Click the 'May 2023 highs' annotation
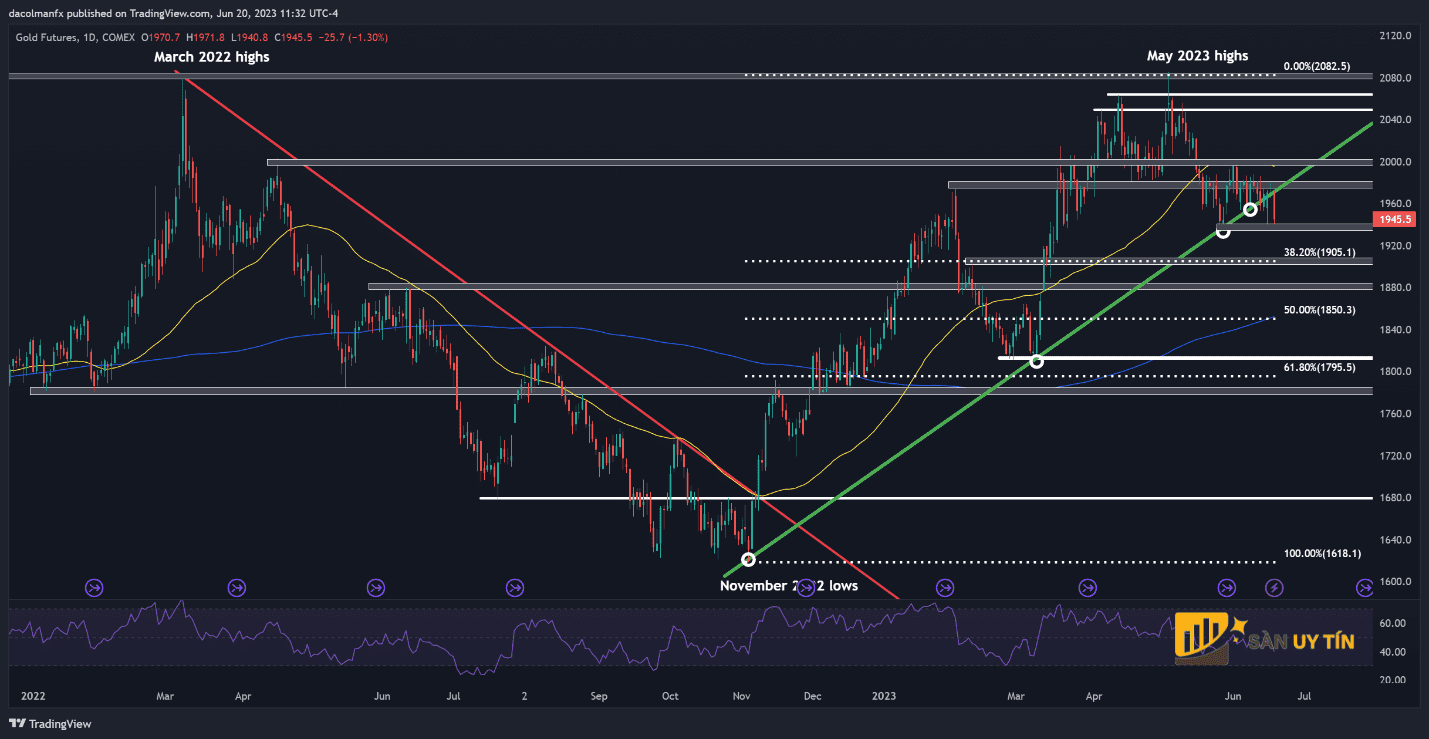The width and height of the screenshot is (1429, 739). (1197, 56)
